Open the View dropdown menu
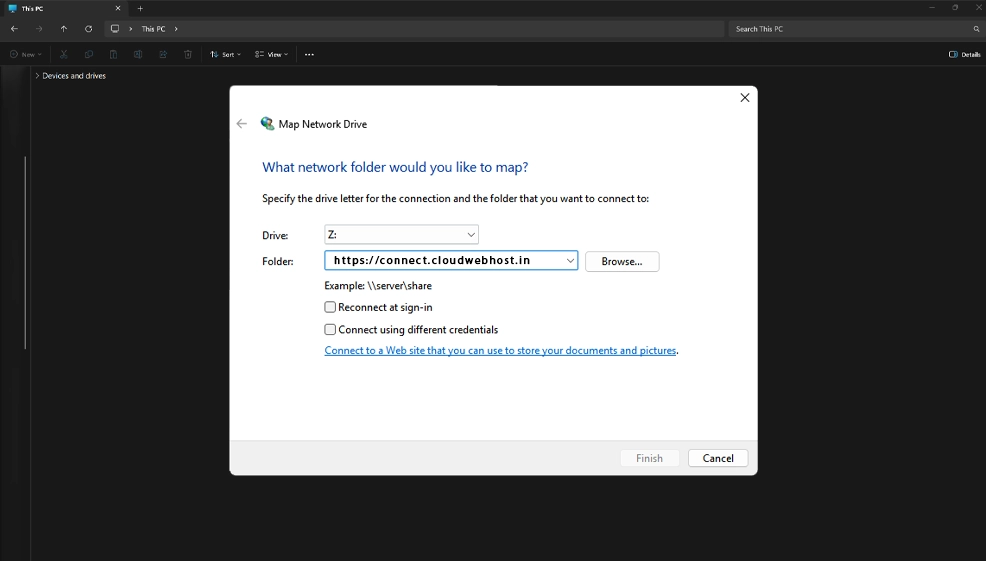Screen dimensions: 986x561 click(272, 55)
